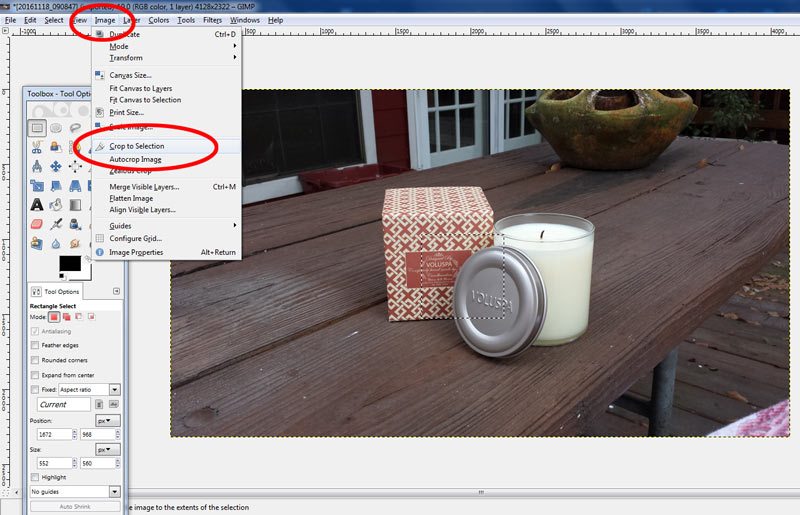
Task: Click the white background color swatch
Action: (87, 276)
